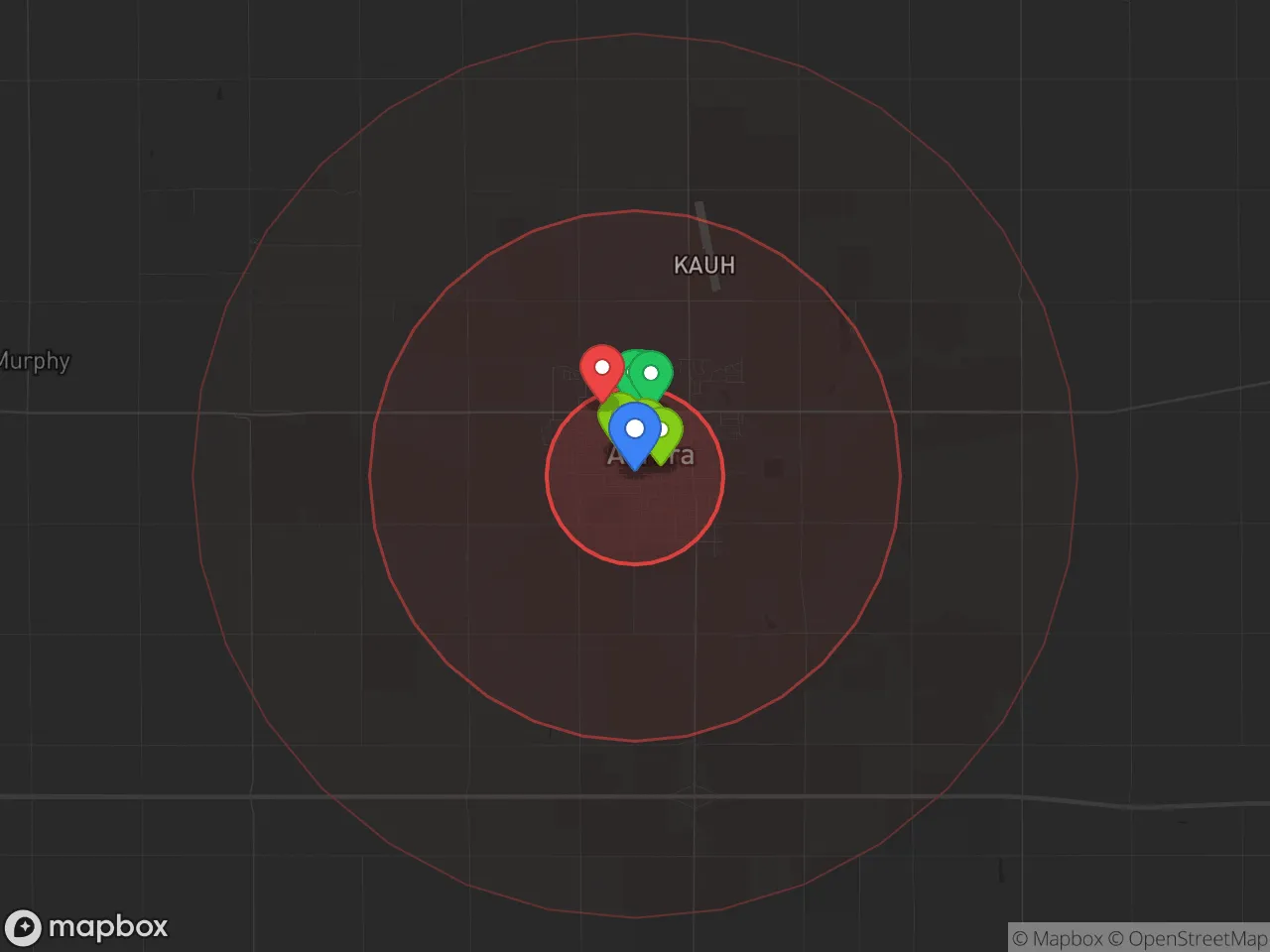Click the KAUH airport label
Screen dimensions: 1270x952
click(x=704, y=265)
